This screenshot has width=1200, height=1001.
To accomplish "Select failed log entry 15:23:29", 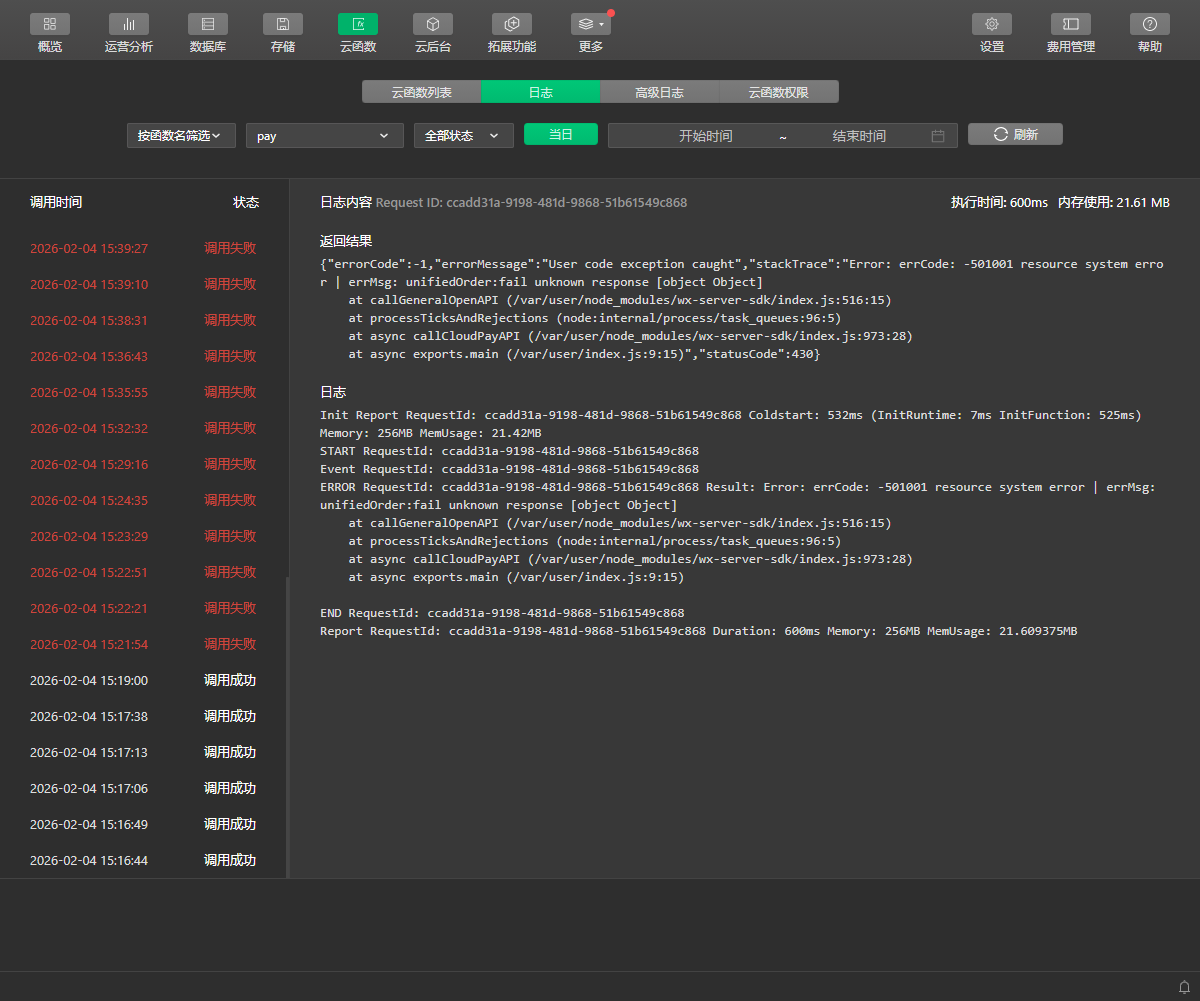I will click(144, 536).
